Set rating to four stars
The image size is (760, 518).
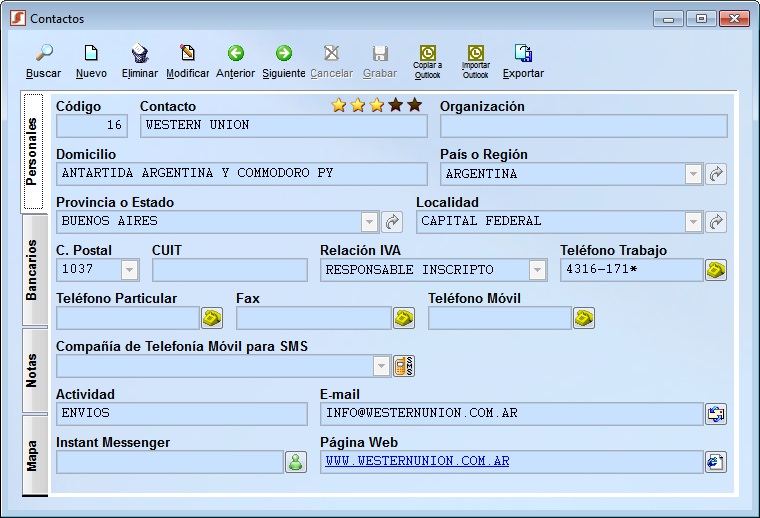396,105
